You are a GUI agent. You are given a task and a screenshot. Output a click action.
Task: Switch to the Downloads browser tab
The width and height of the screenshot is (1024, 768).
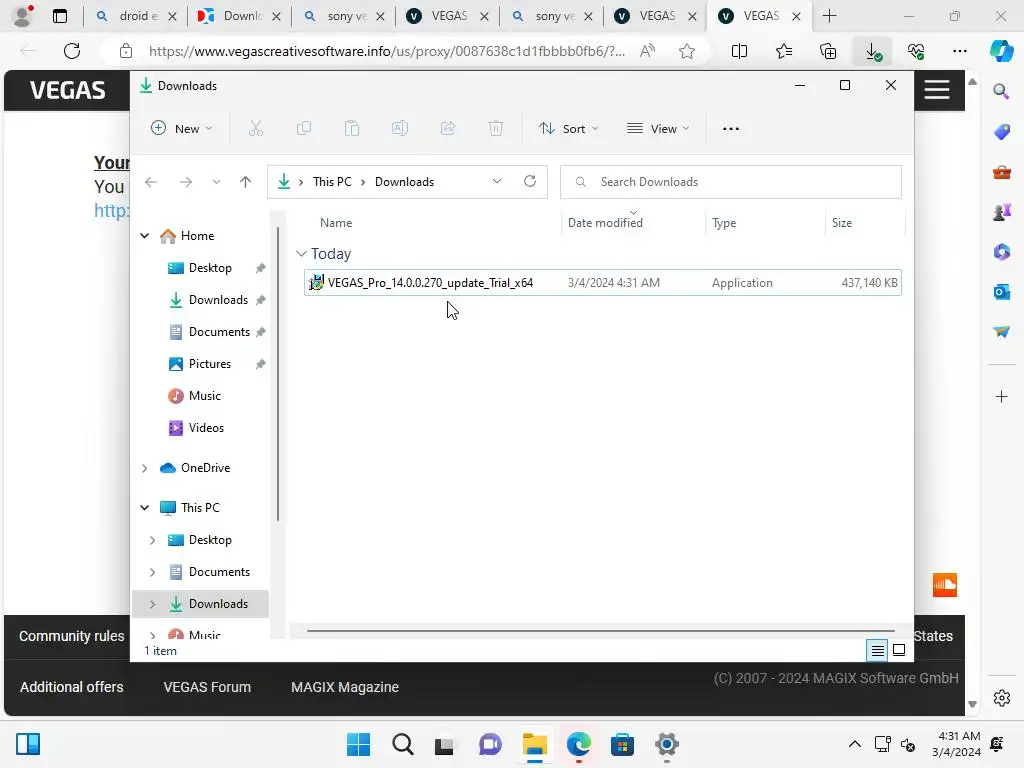pos(240,16)
